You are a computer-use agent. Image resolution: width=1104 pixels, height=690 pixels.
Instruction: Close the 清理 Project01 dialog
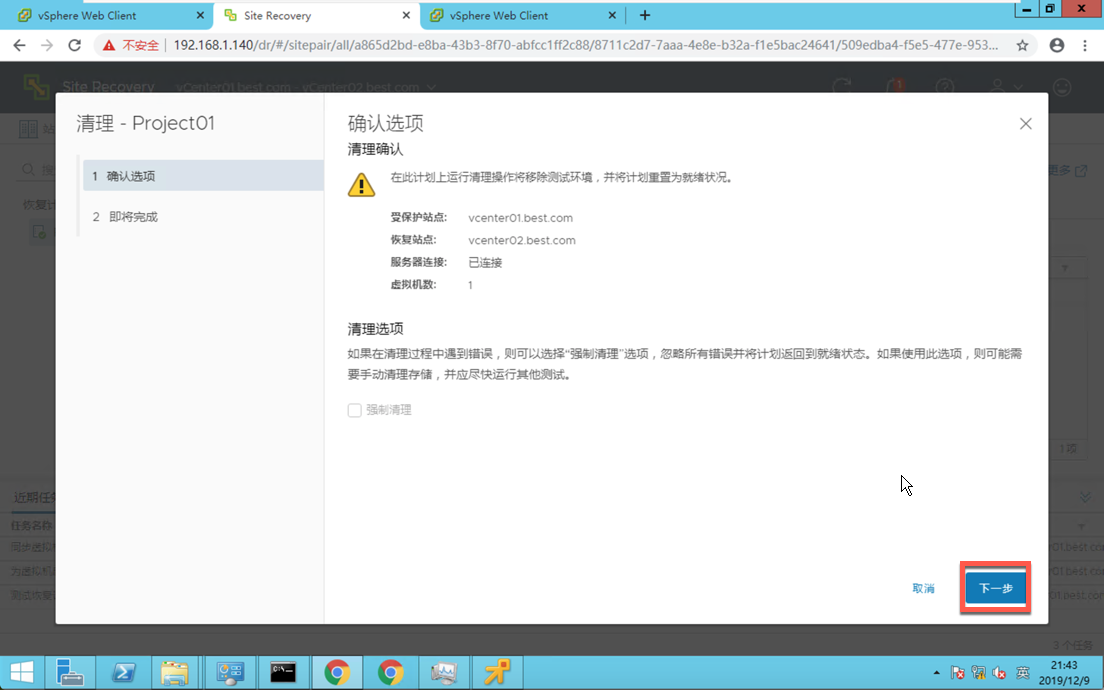[1025, 124]
